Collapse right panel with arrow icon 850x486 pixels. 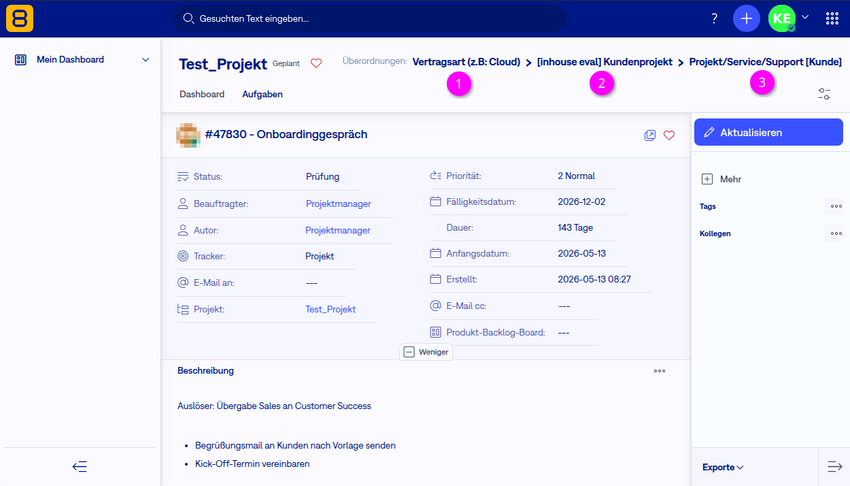pyautogui.click(x=834, y=466)
